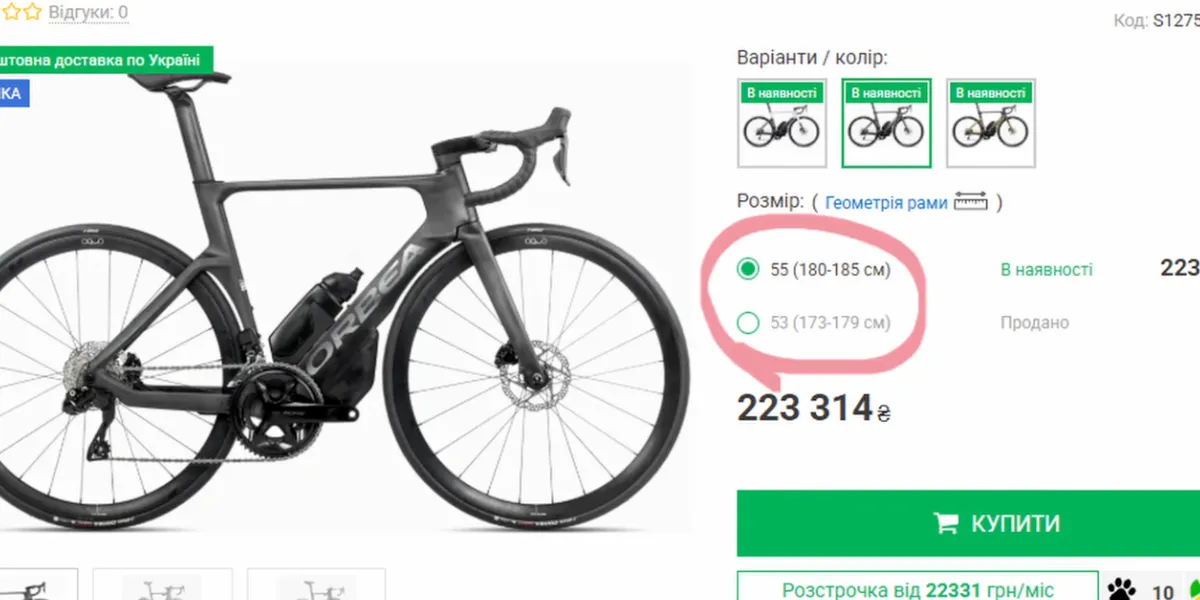Select size 55 (180-185 см) radio button

747,269
